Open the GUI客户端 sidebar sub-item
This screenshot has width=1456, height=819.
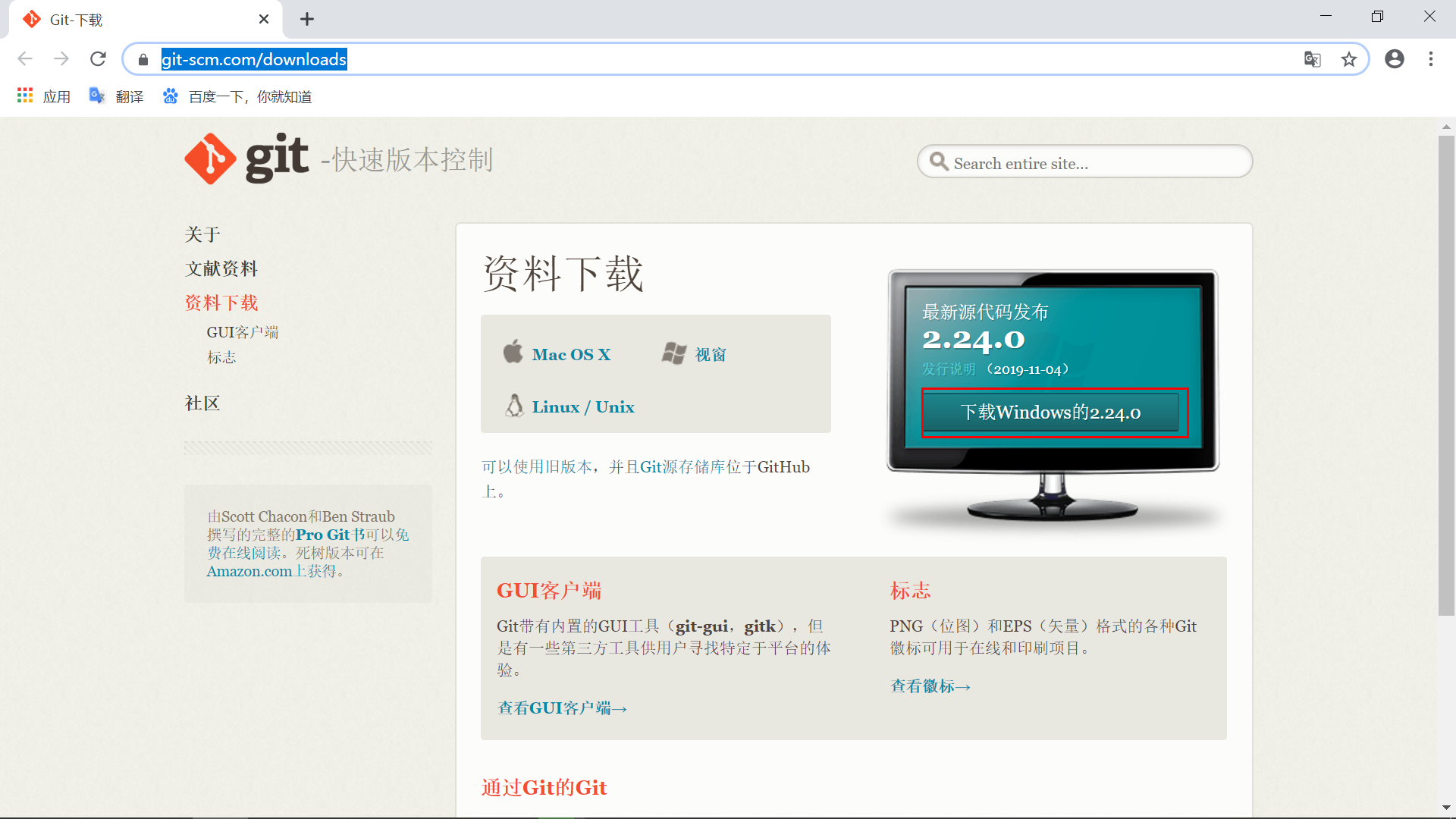(x=242, y=332)
